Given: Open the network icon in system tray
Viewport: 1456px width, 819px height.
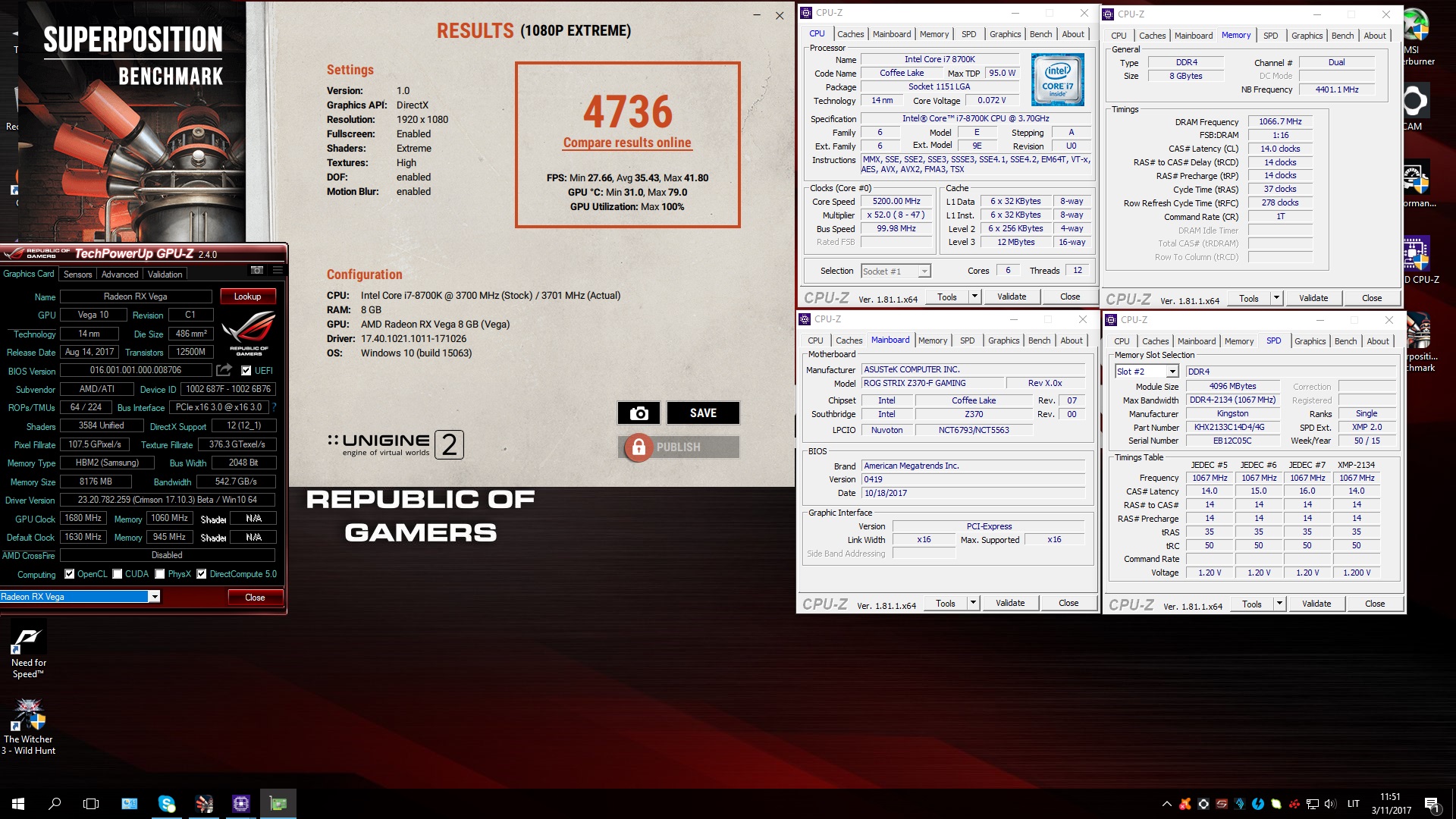Looking at the screenshot, I should tap(1313, 804).
